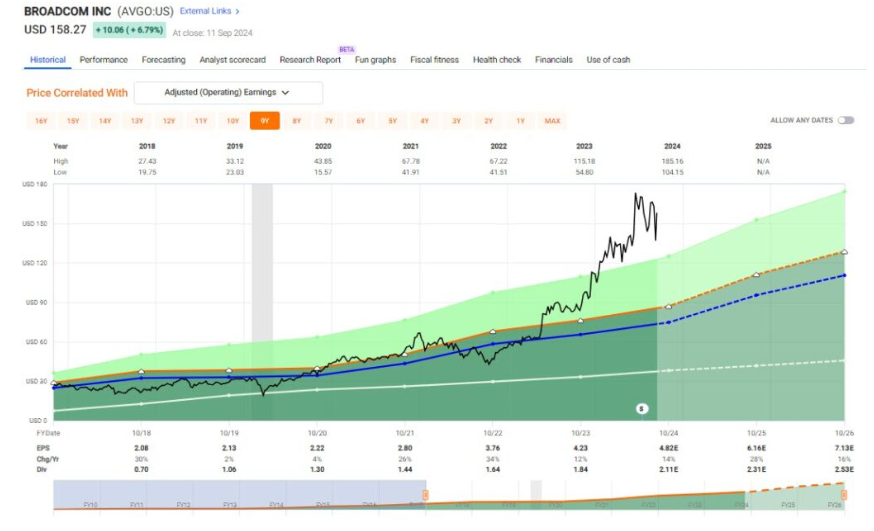Switch to the Historical tab
The width and height of the screenshot is (874, 531).
coord(47,60)
